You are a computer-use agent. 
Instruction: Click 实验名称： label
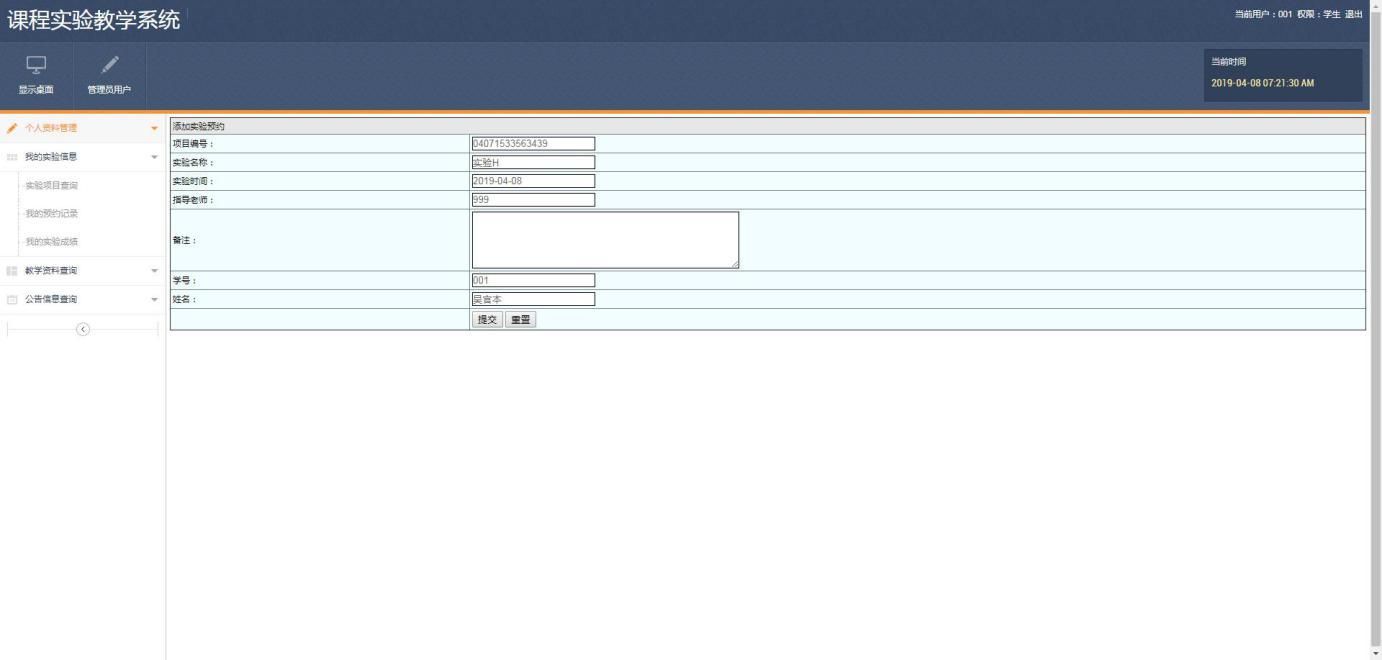[193, 163]
